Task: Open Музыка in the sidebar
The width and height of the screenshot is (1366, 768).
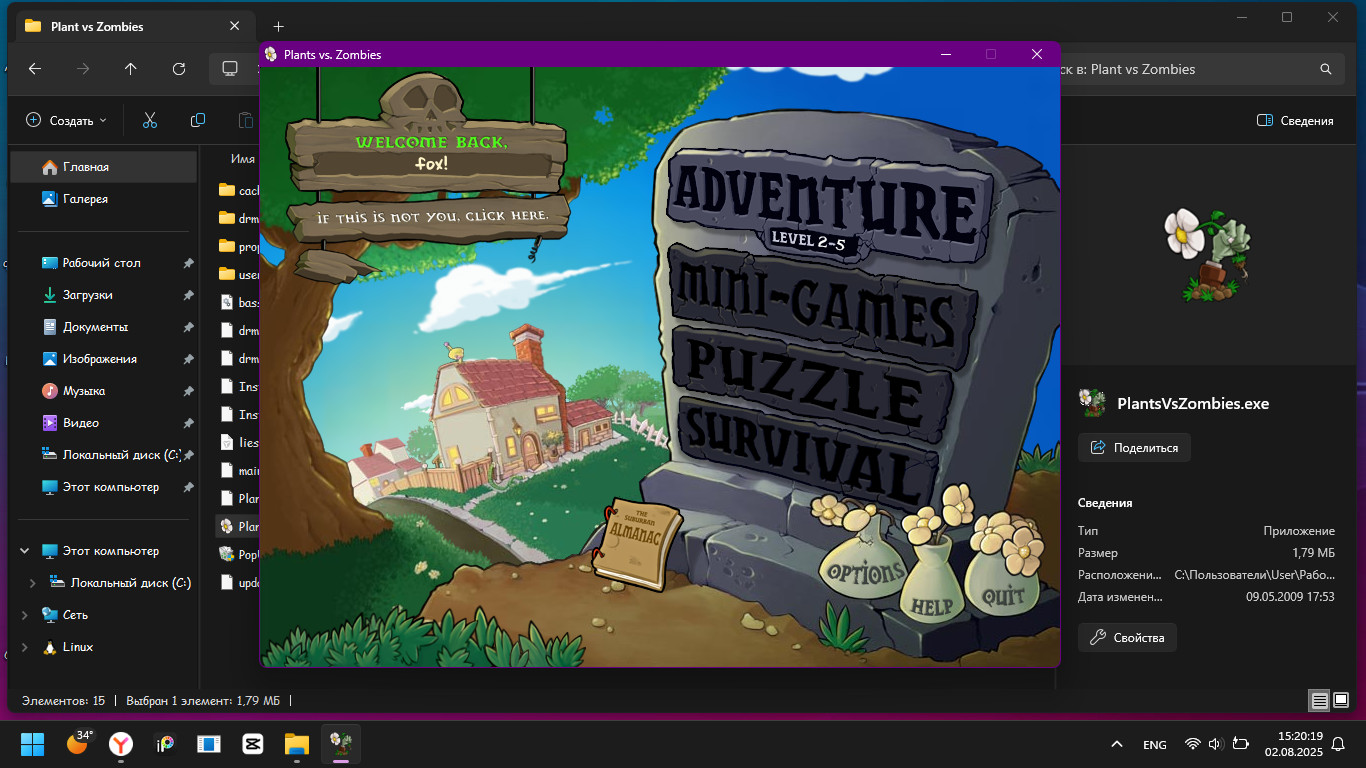Action: pyautogui.click(x=104, y=391)
